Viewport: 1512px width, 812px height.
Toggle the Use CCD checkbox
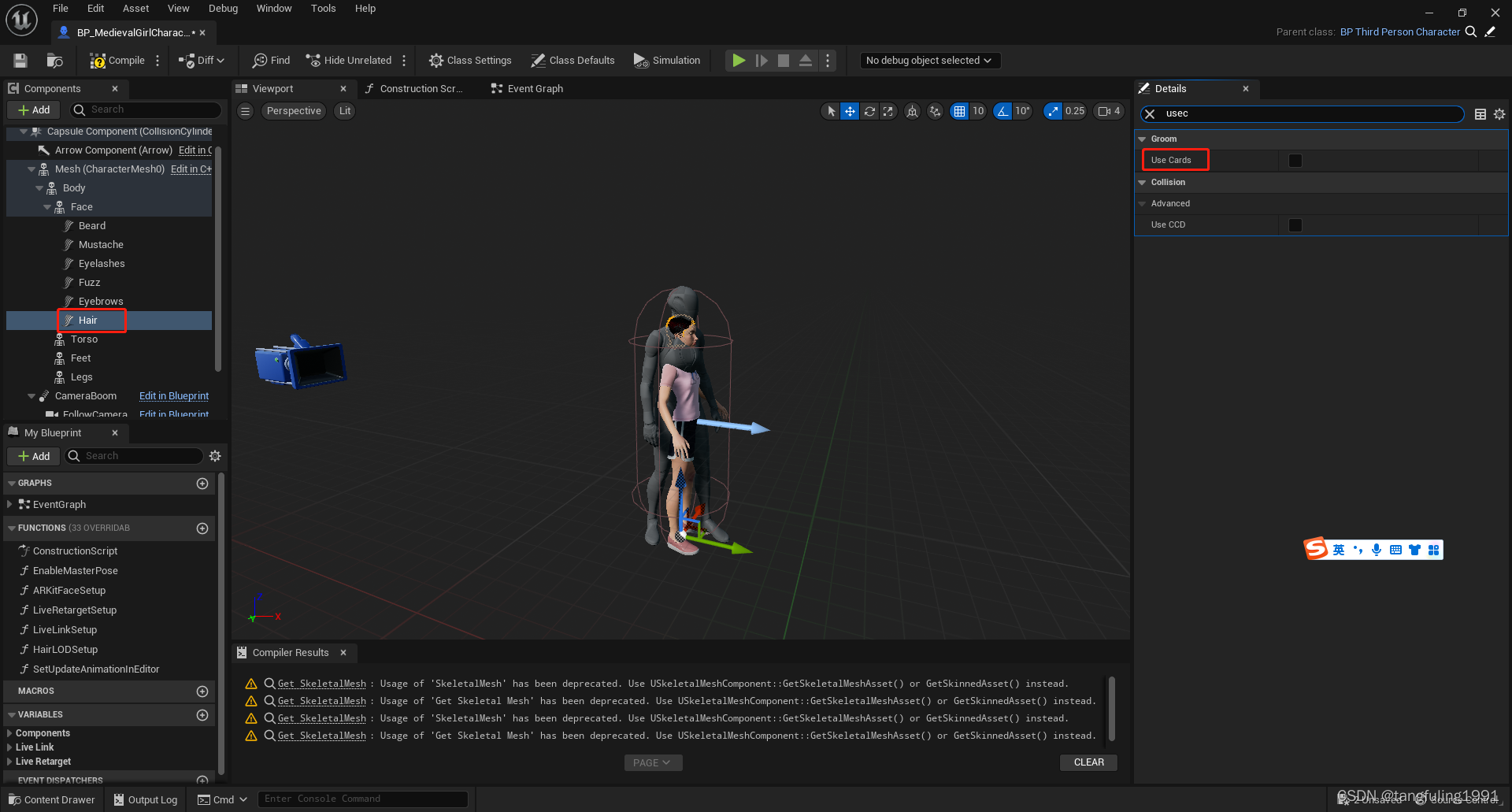tap(1295, 225)
